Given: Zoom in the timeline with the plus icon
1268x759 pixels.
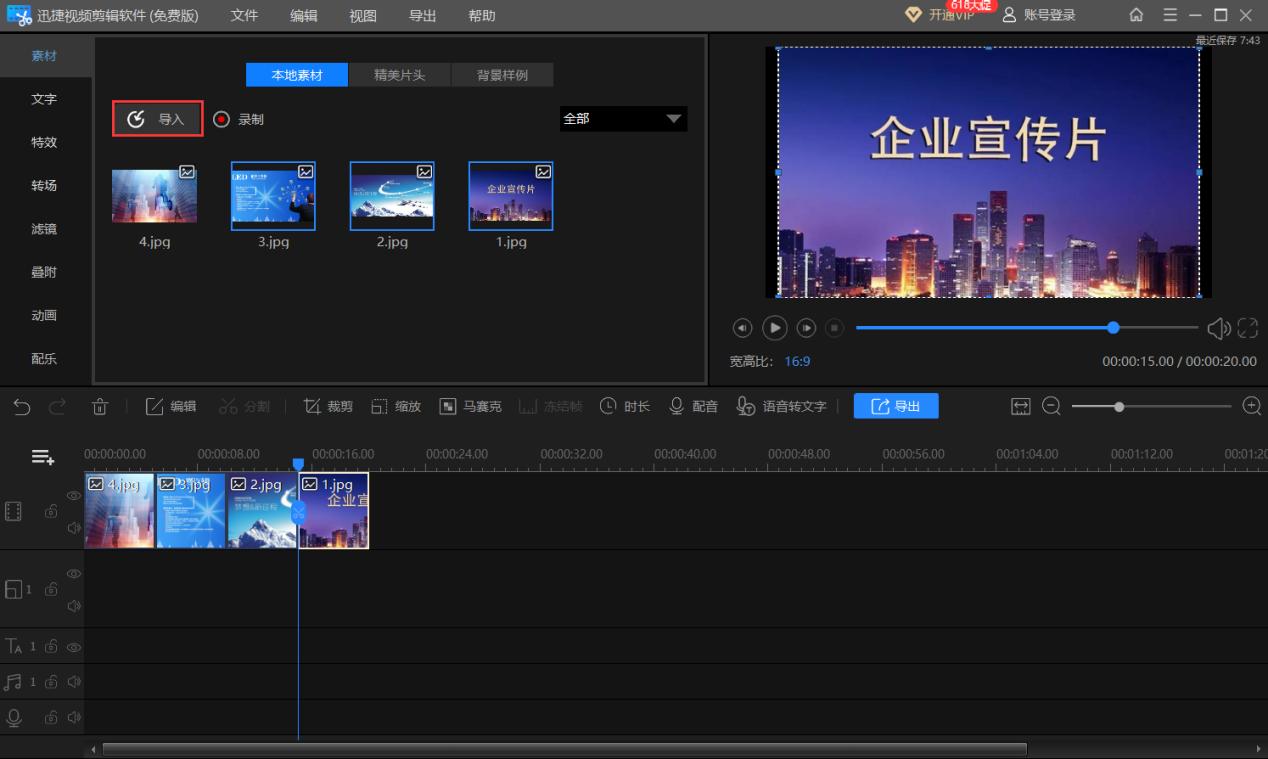Looking at the screenshot, I should pyautogui.click(x=1251, y=406).
